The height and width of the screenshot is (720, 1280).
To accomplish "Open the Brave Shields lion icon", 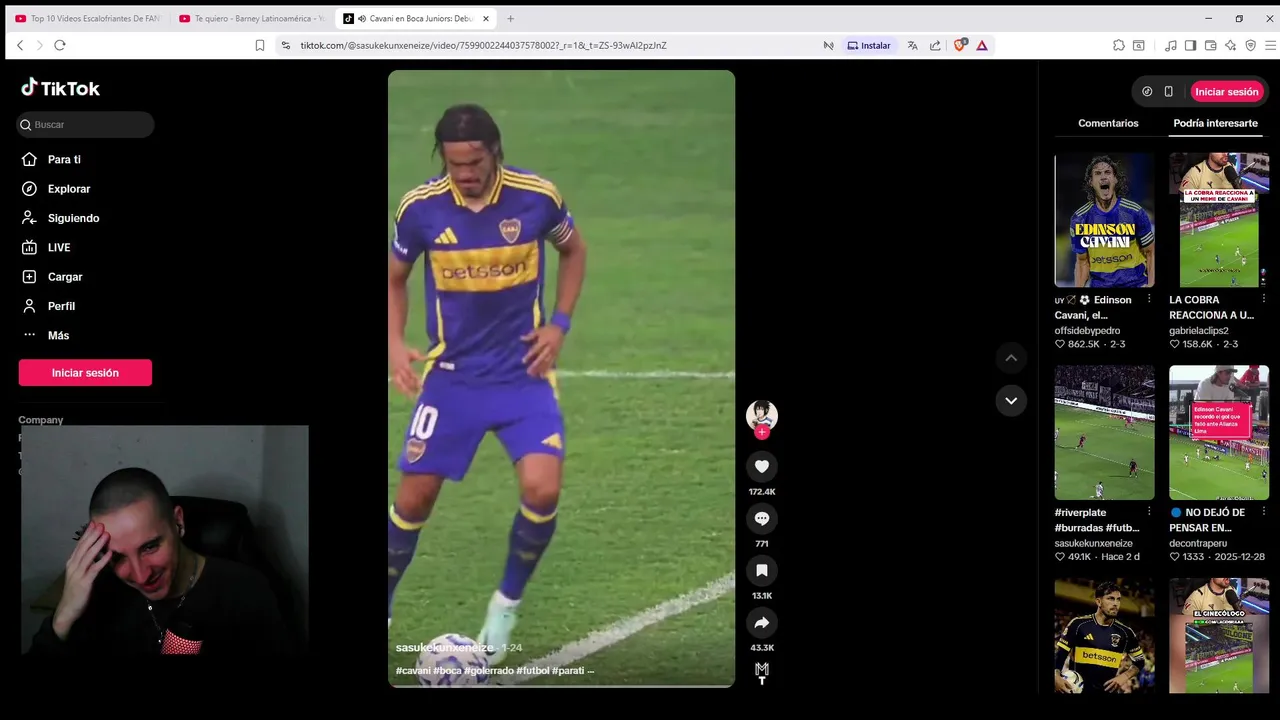I will (x=960, y=45).
